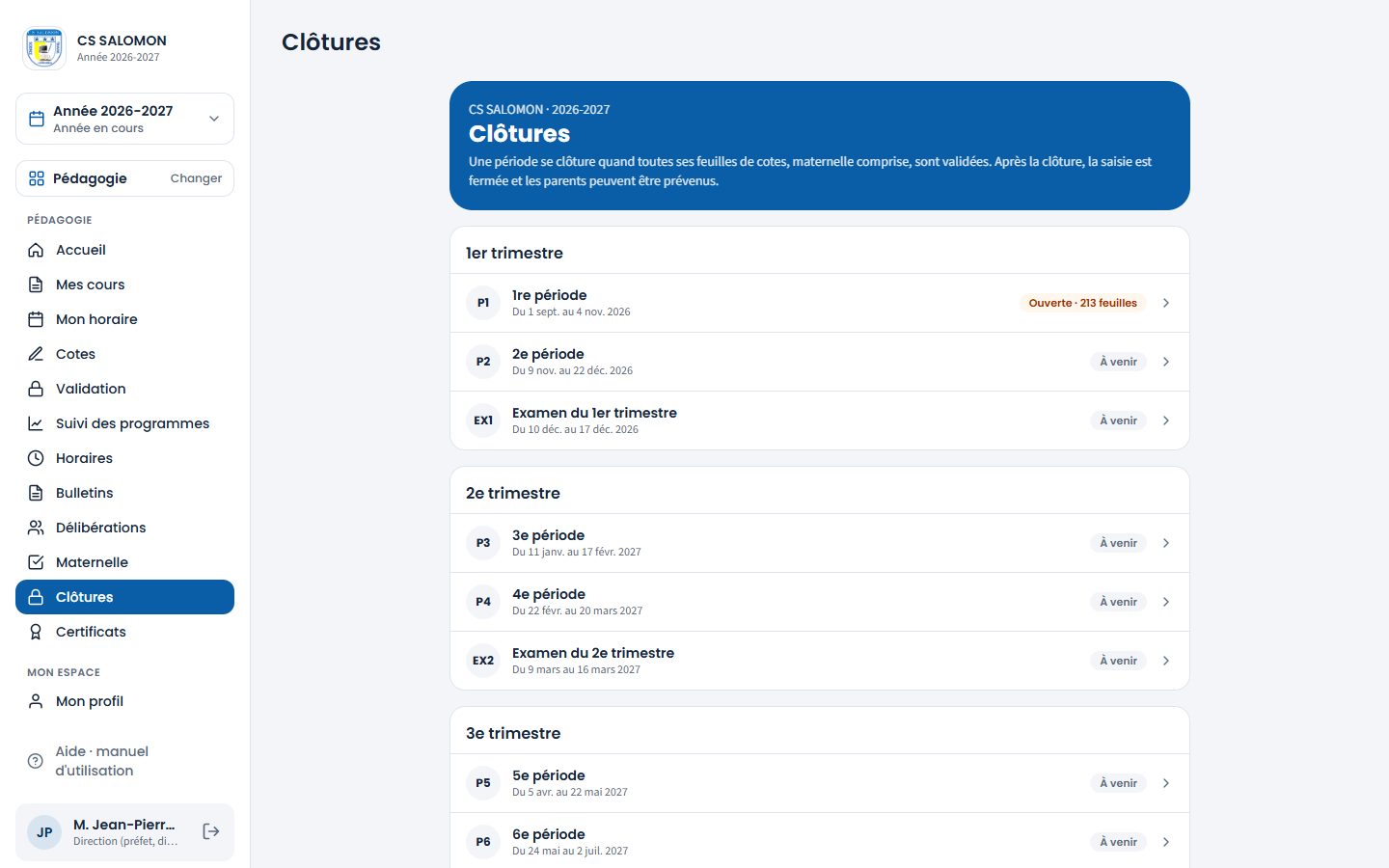Click the "2e trimestre" heading
This screenshot has height=868, width=1389.
(513, 493)
